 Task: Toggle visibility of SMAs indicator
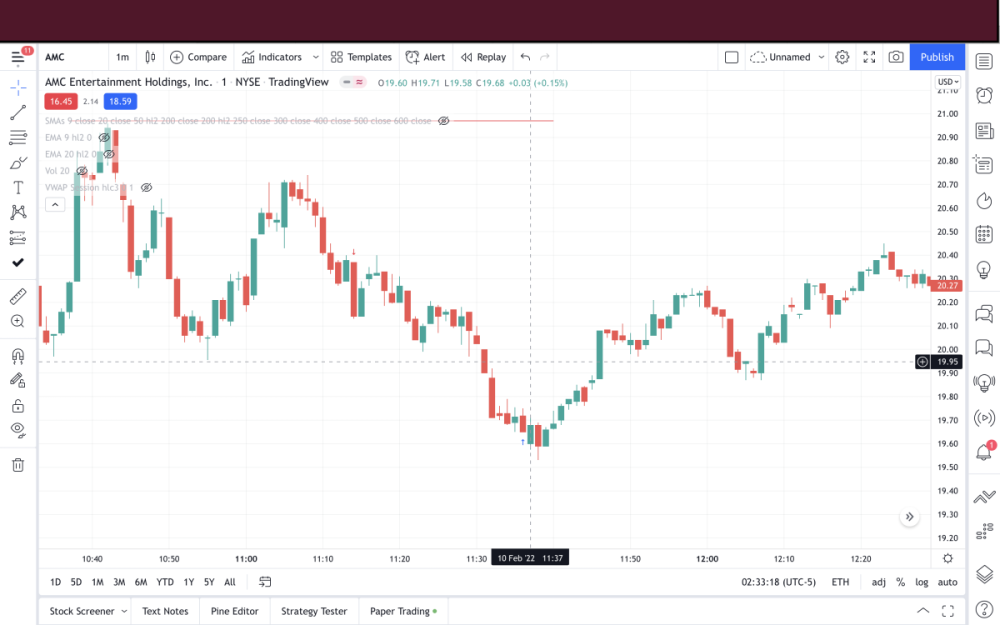444,121
